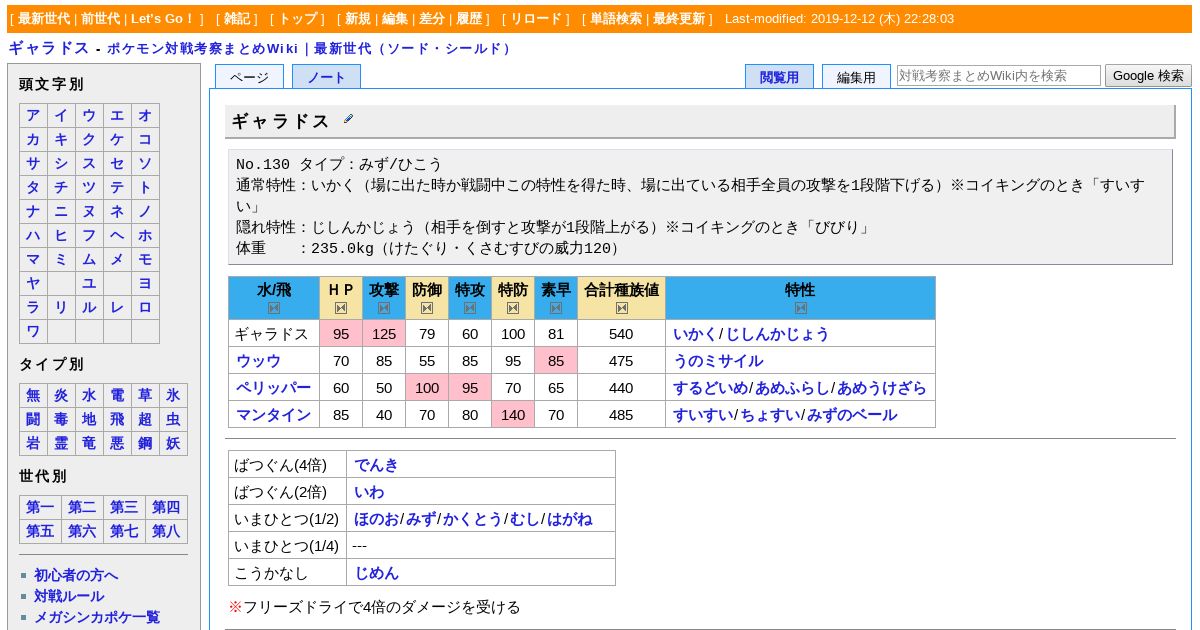Open ウッウ Pokémon link in table
Image resolution: width=1200 pixels, height=630 pixels.
click(258, 361)
